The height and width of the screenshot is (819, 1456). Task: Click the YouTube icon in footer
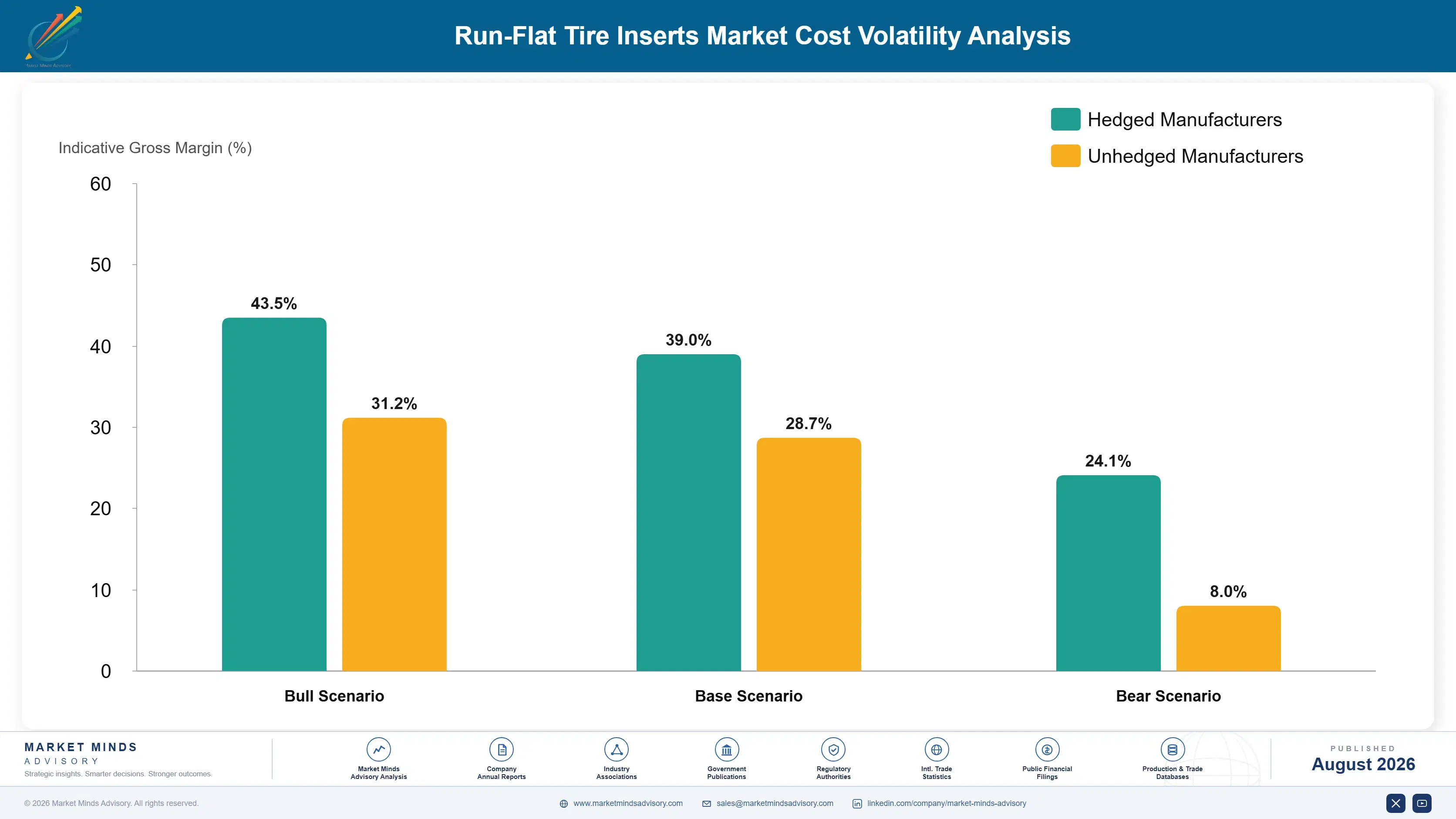pyautogui.click(x=1422, y=803)
